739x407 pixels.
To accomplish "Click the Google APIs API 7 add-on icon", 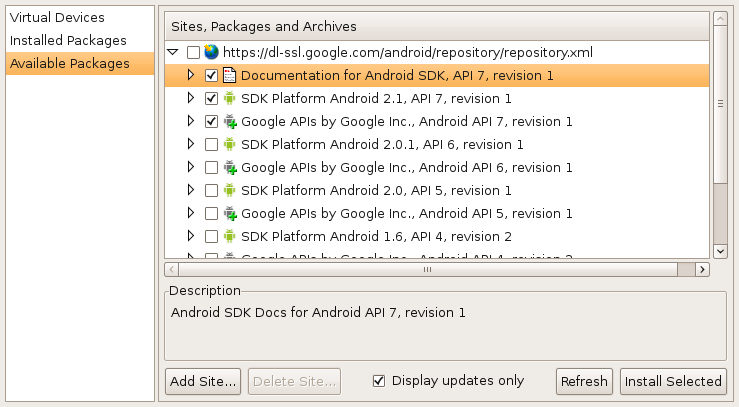I will (x=230, y=122).
